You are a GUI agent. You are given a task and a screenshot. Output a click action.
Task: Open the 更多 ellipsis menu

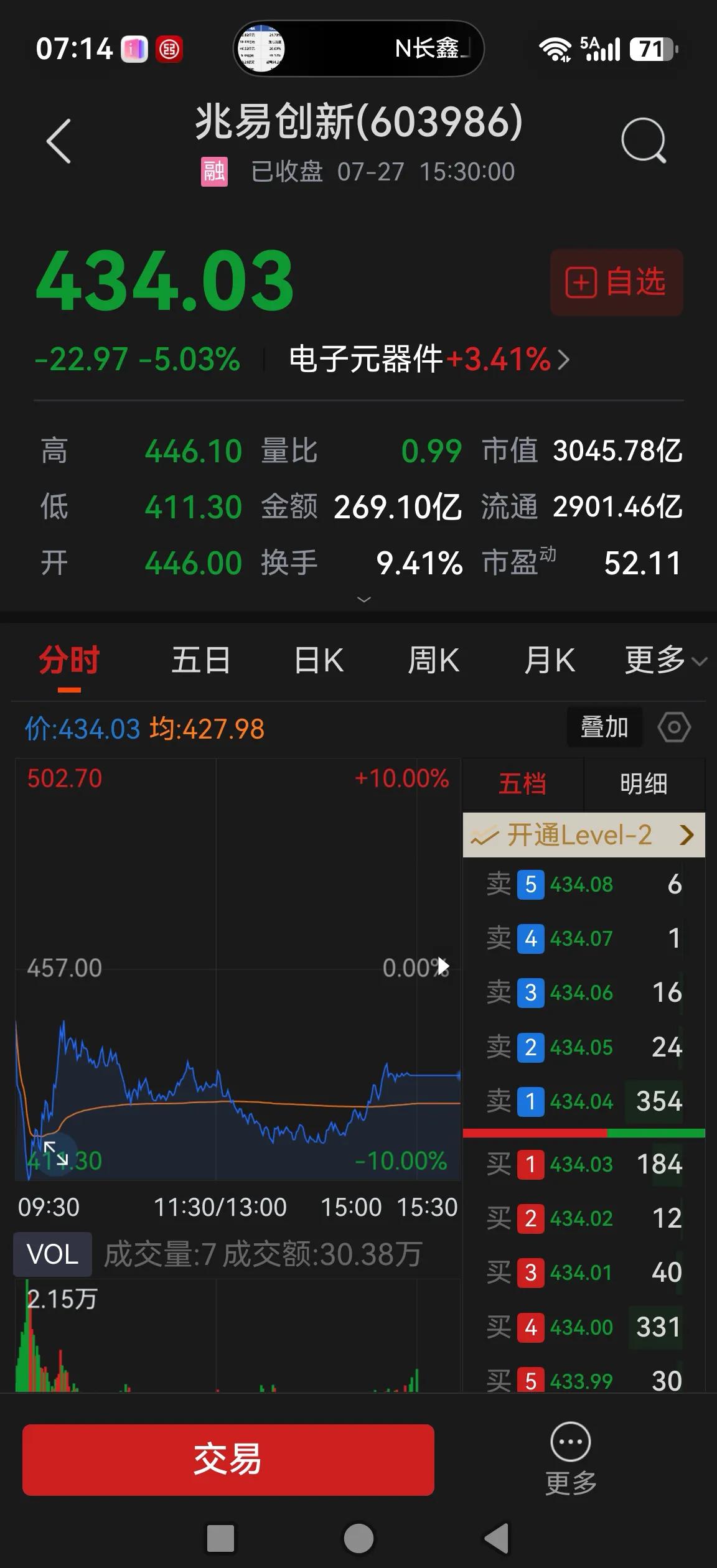[x=571, y=1458]
